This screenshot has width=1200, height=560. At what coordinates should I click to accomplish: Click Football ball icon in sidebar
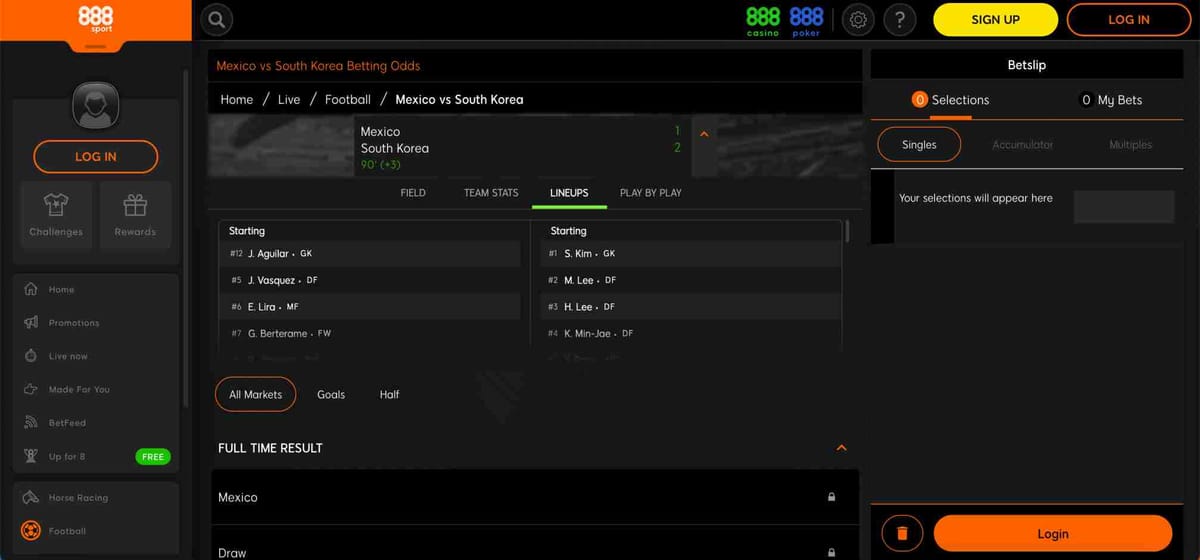tap(30, 531)
